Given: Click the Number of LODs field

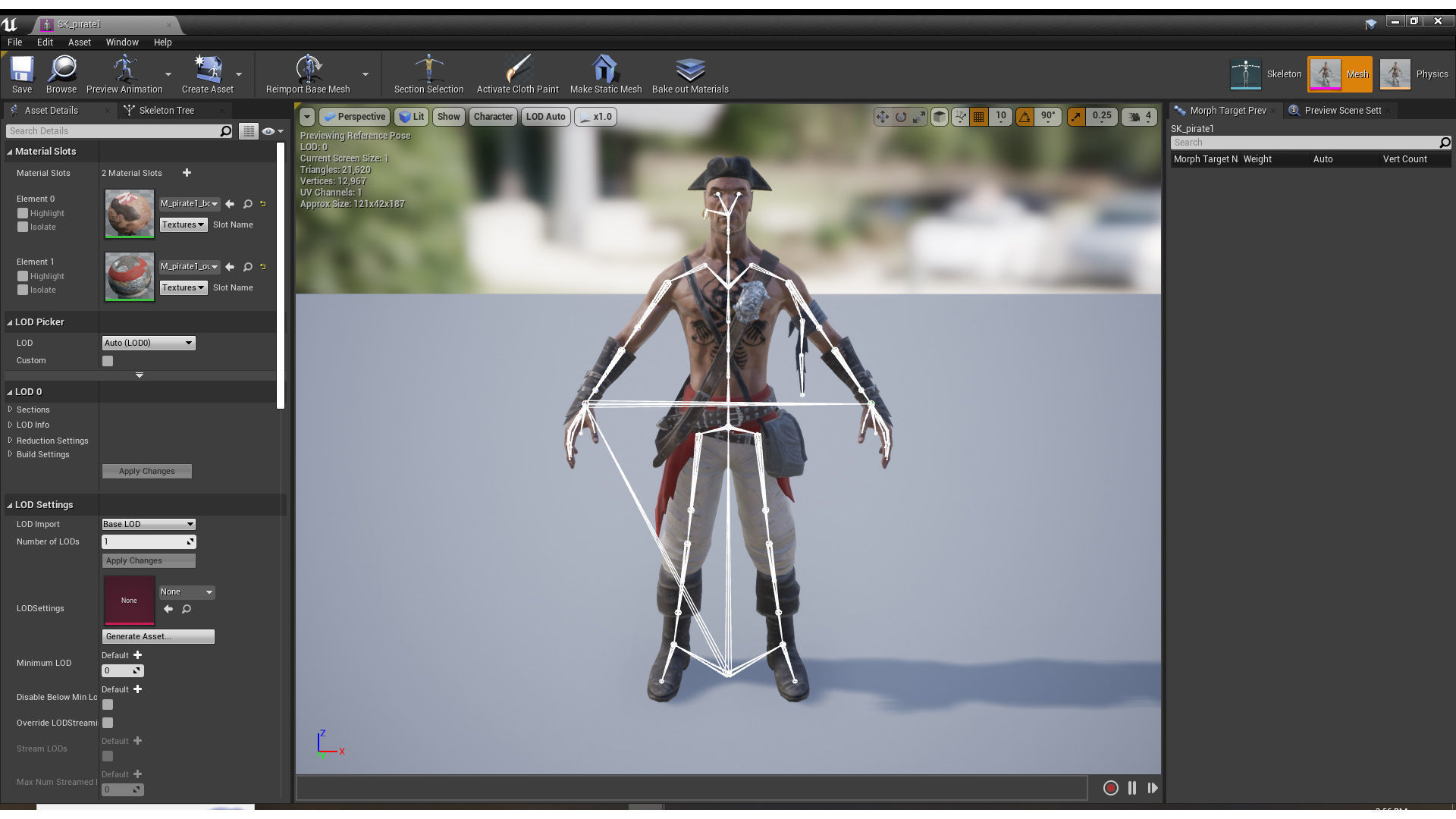Looking at the screenshot, I should pyautogui.click(x=149, y=541).
